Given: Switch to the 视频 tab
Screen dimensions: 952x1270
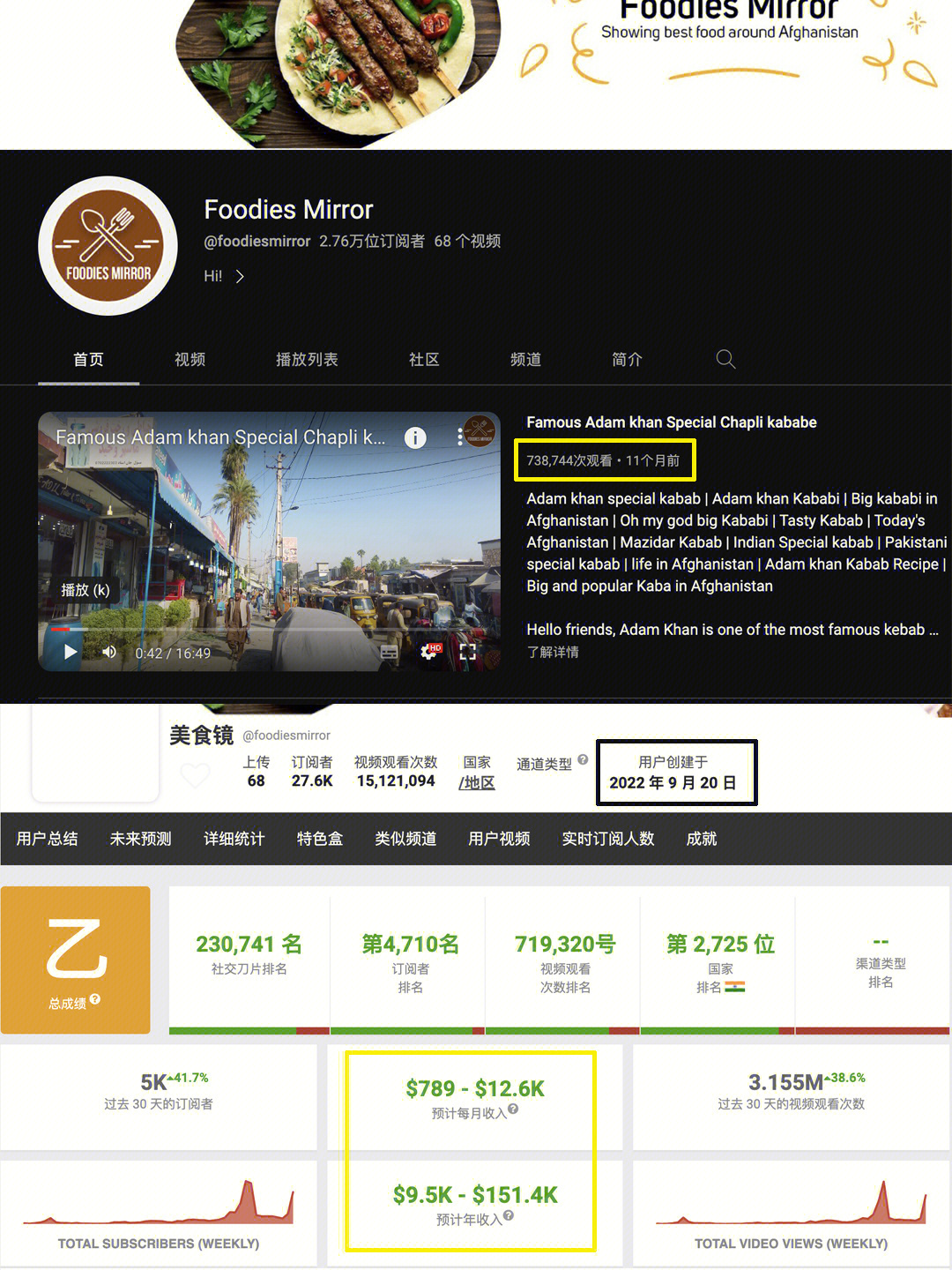Looking at the screenshot, I should 190,360.
